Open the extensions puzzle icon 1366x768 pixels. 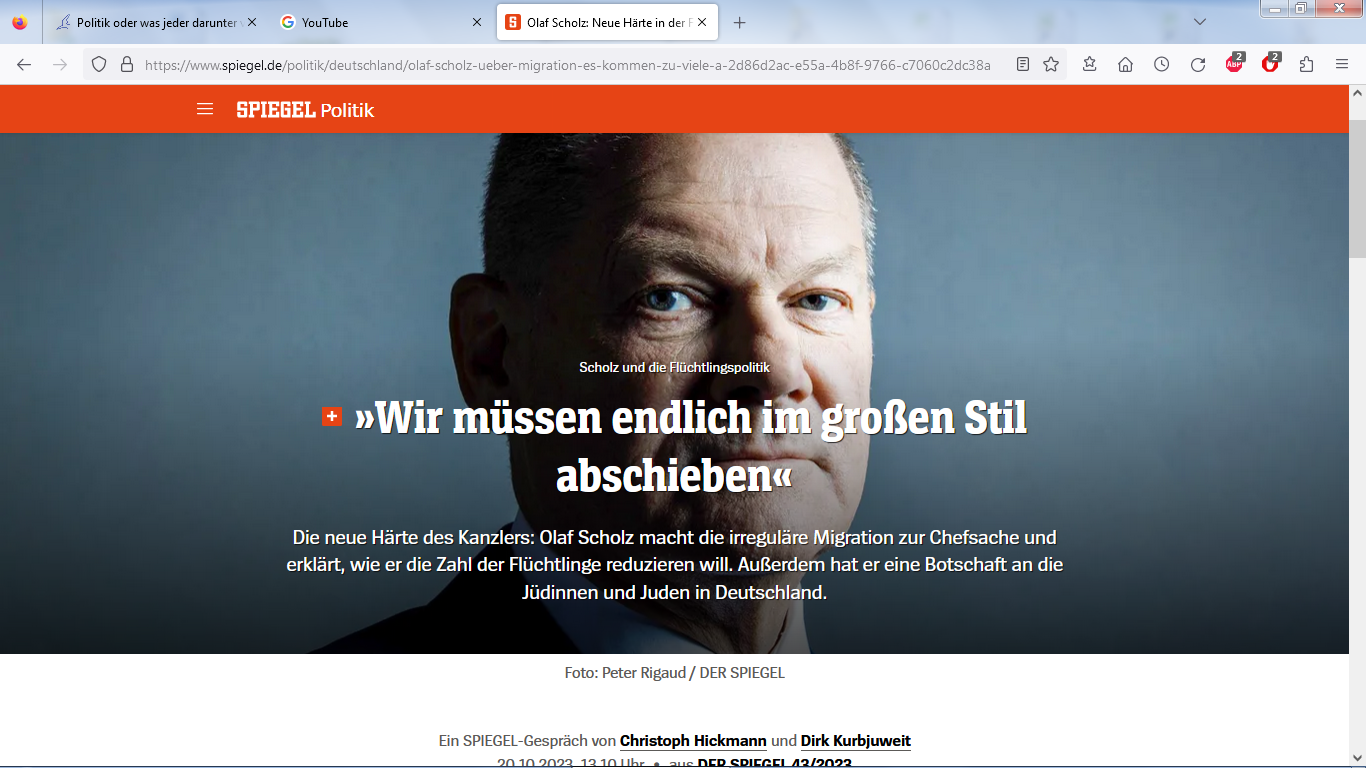[1306, 64]
